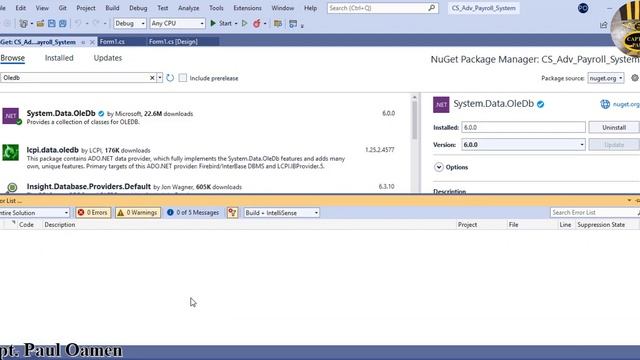Click the window layout icon in toolbar
Image resolution: width=640 pixels, height=360 pixels.
[293, 24]
